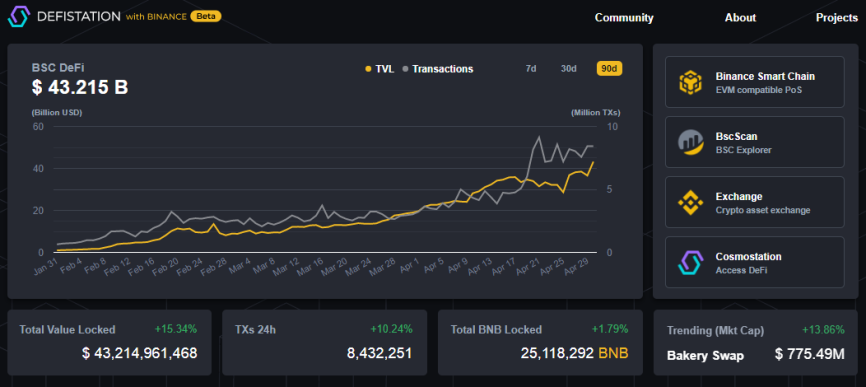Select the 90d time range
Viewport: 866px width, 387px height.
coord(609,69)
